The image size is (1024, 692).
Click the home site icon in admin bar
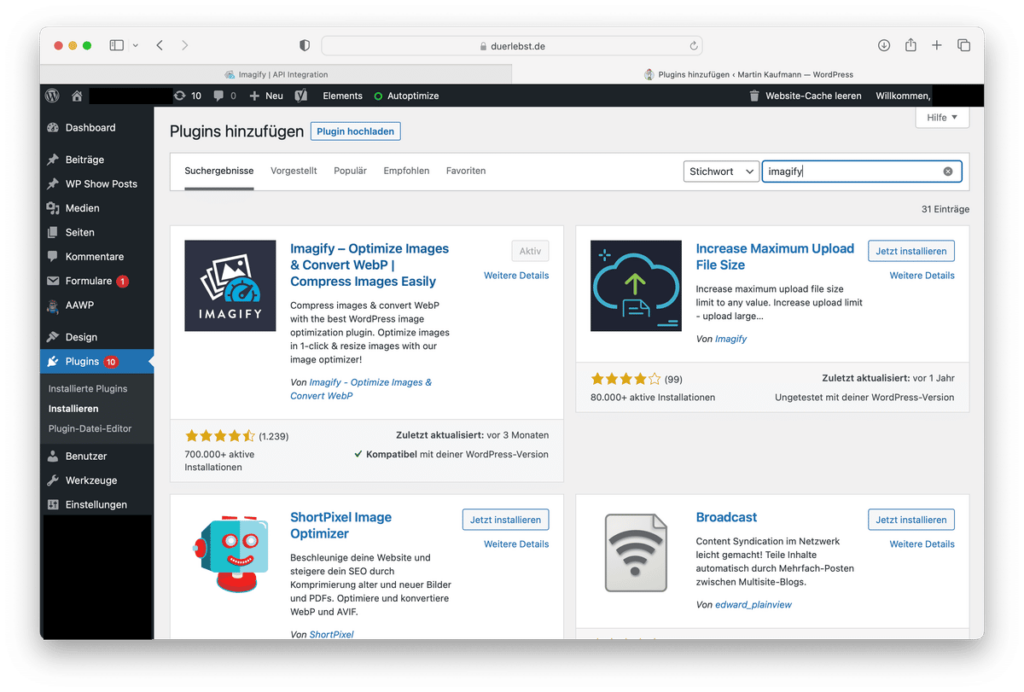coord(76,95)
